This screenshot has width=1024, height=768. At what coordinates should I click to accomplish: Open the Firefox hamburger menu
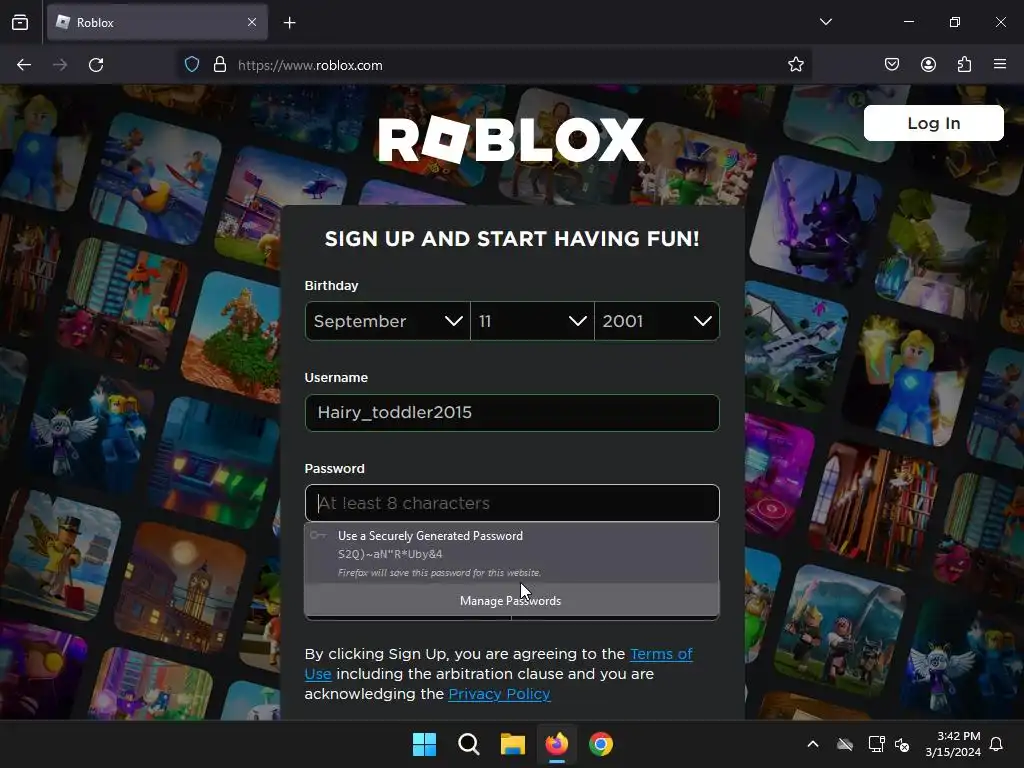[x=1000, y=65]
